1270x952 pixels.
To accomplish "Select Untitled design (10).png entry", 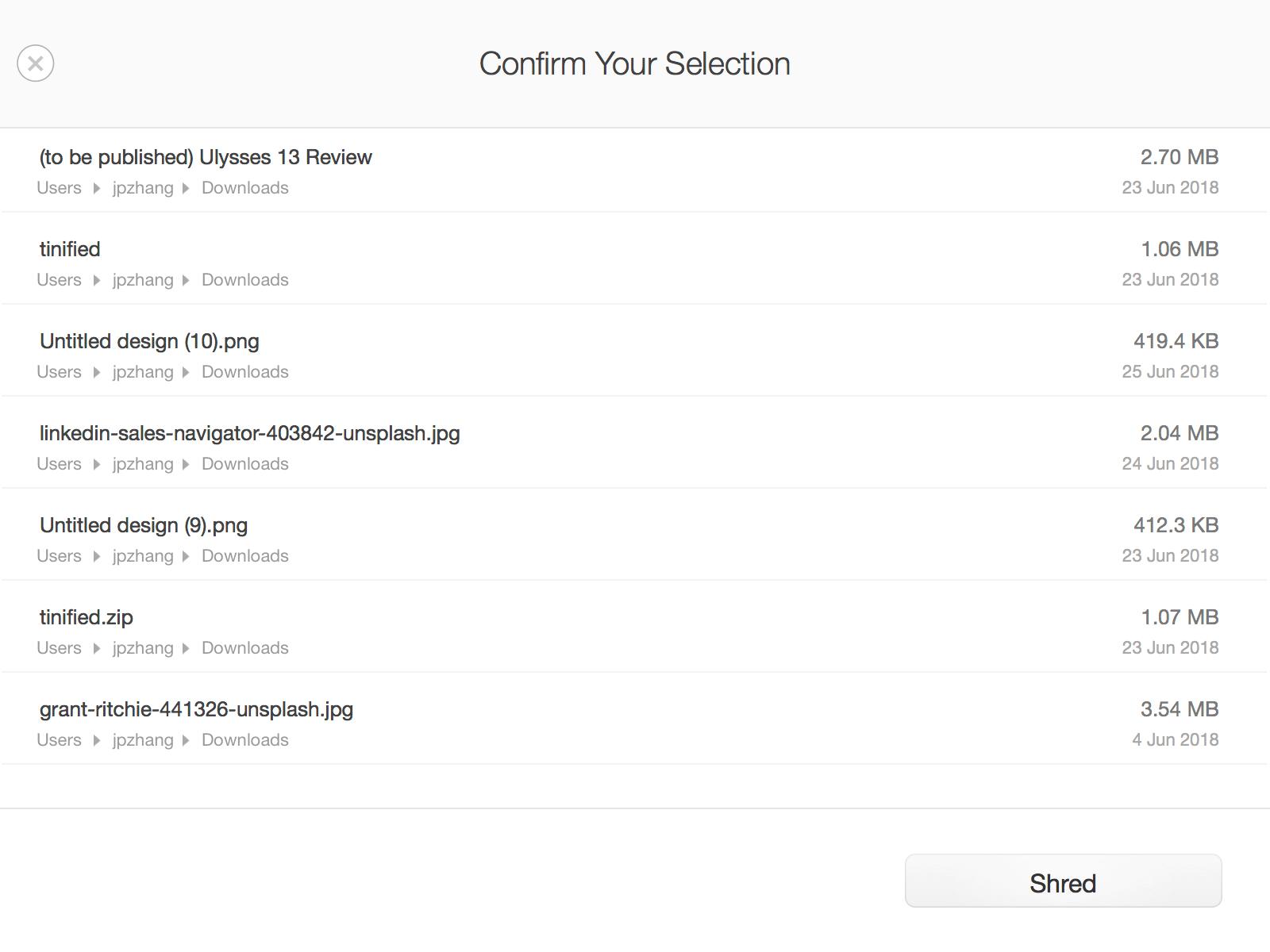I will 635,355.
